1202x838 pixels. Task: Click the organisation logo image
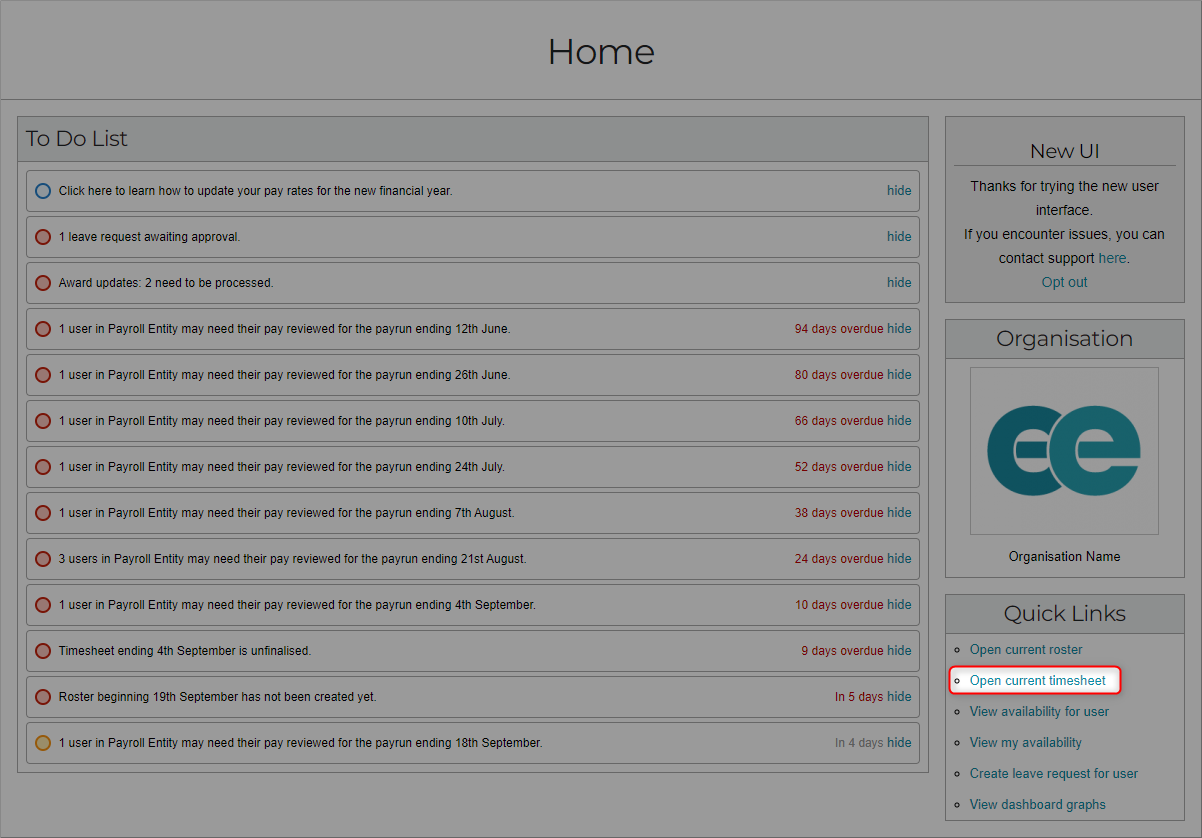(x=1064, y=451)
